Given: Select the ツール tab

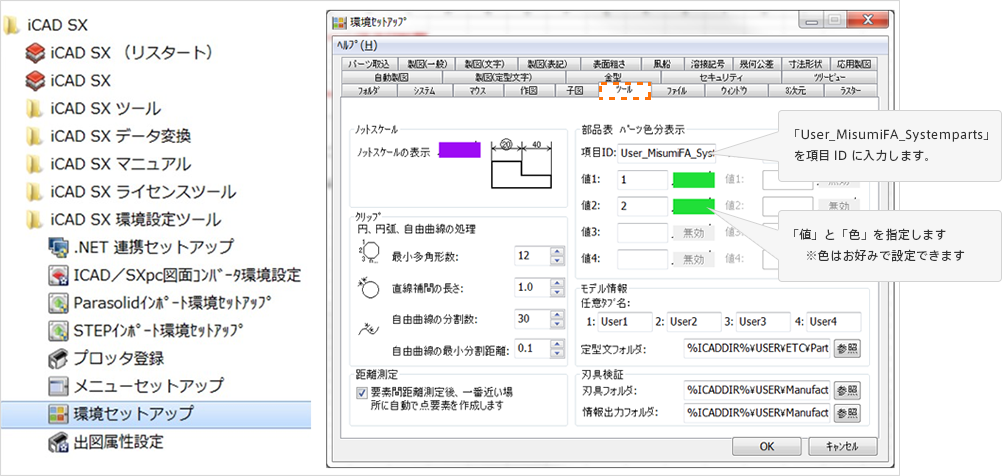Looking at the screenshot, I should click(624, 91).
